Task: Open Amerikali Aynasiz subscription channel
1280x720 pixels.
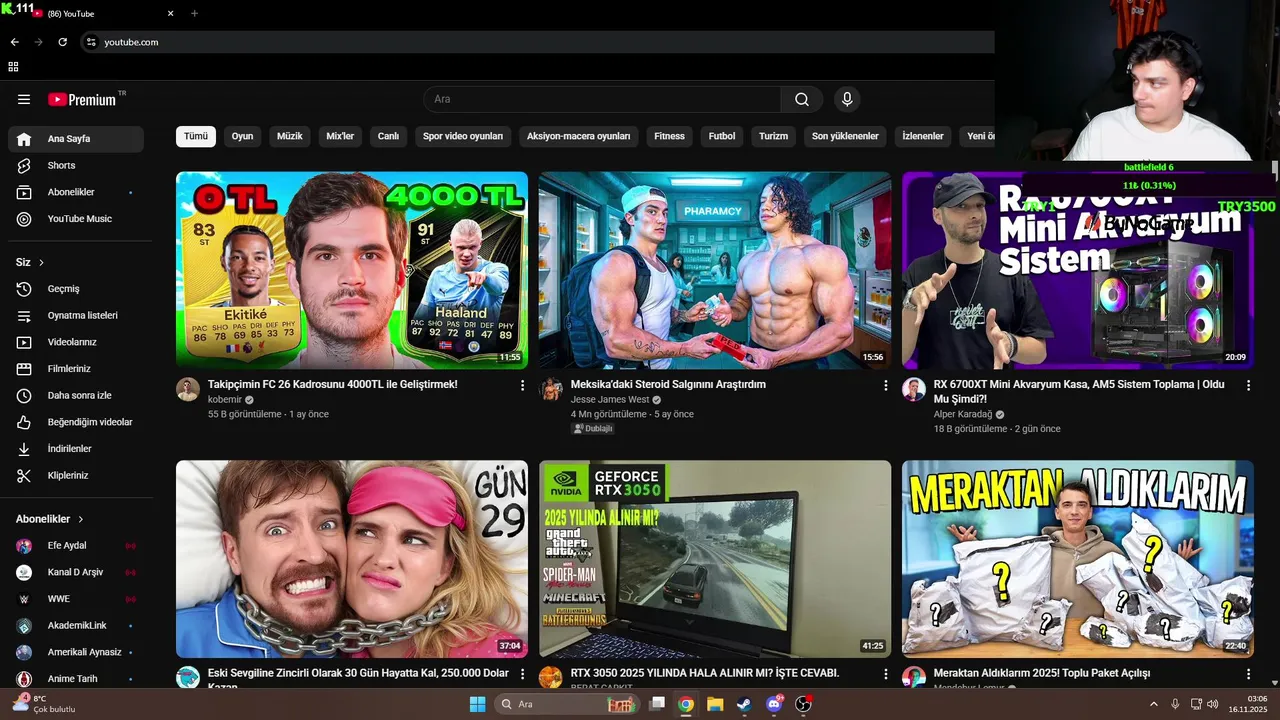Action: tap(76, 652)
